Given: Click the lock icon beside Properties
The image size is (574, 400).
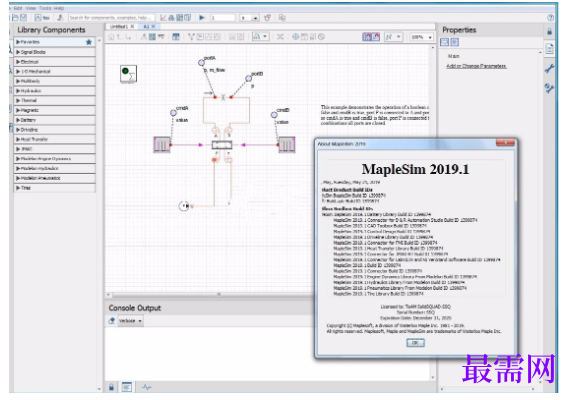Looking at the screenshot, I should tap(549, 31).
